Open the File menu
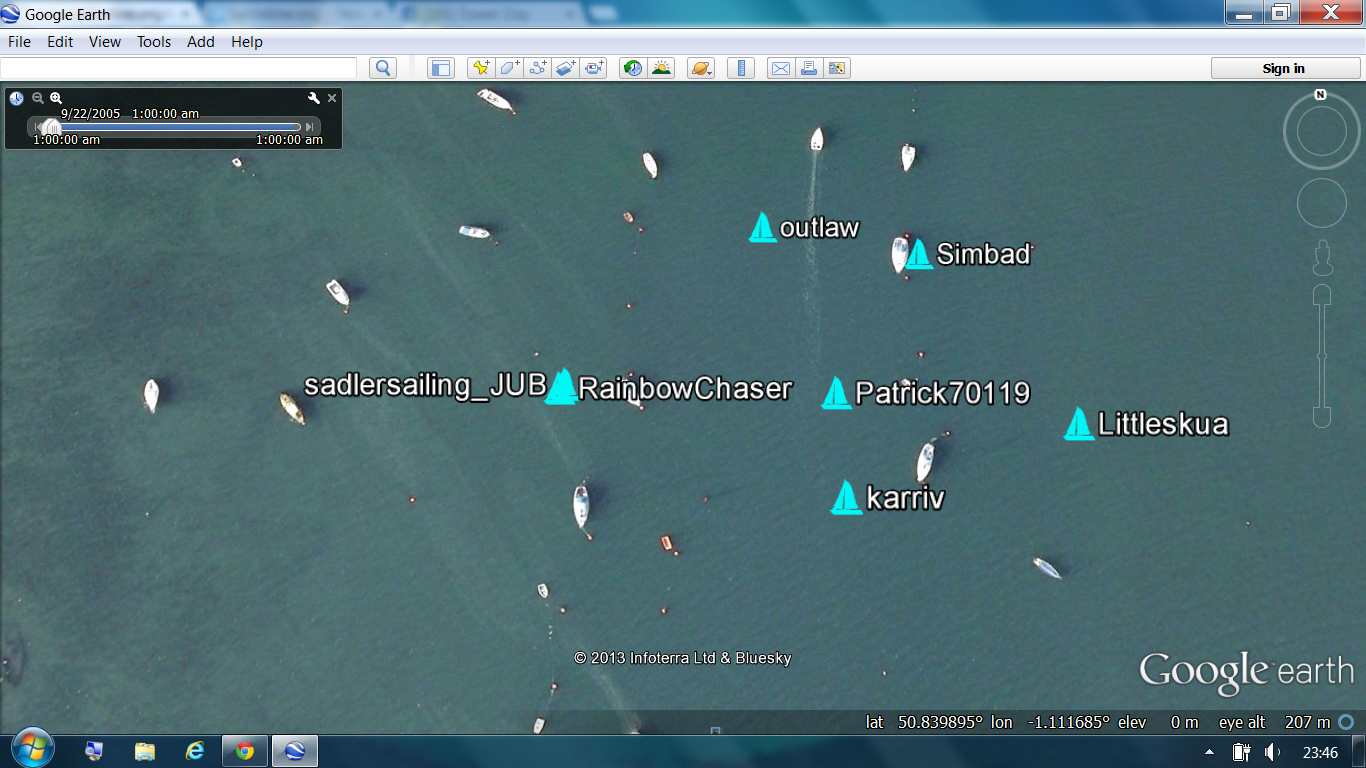Viewport: 1366px width, 768px height. coord(19,42)
